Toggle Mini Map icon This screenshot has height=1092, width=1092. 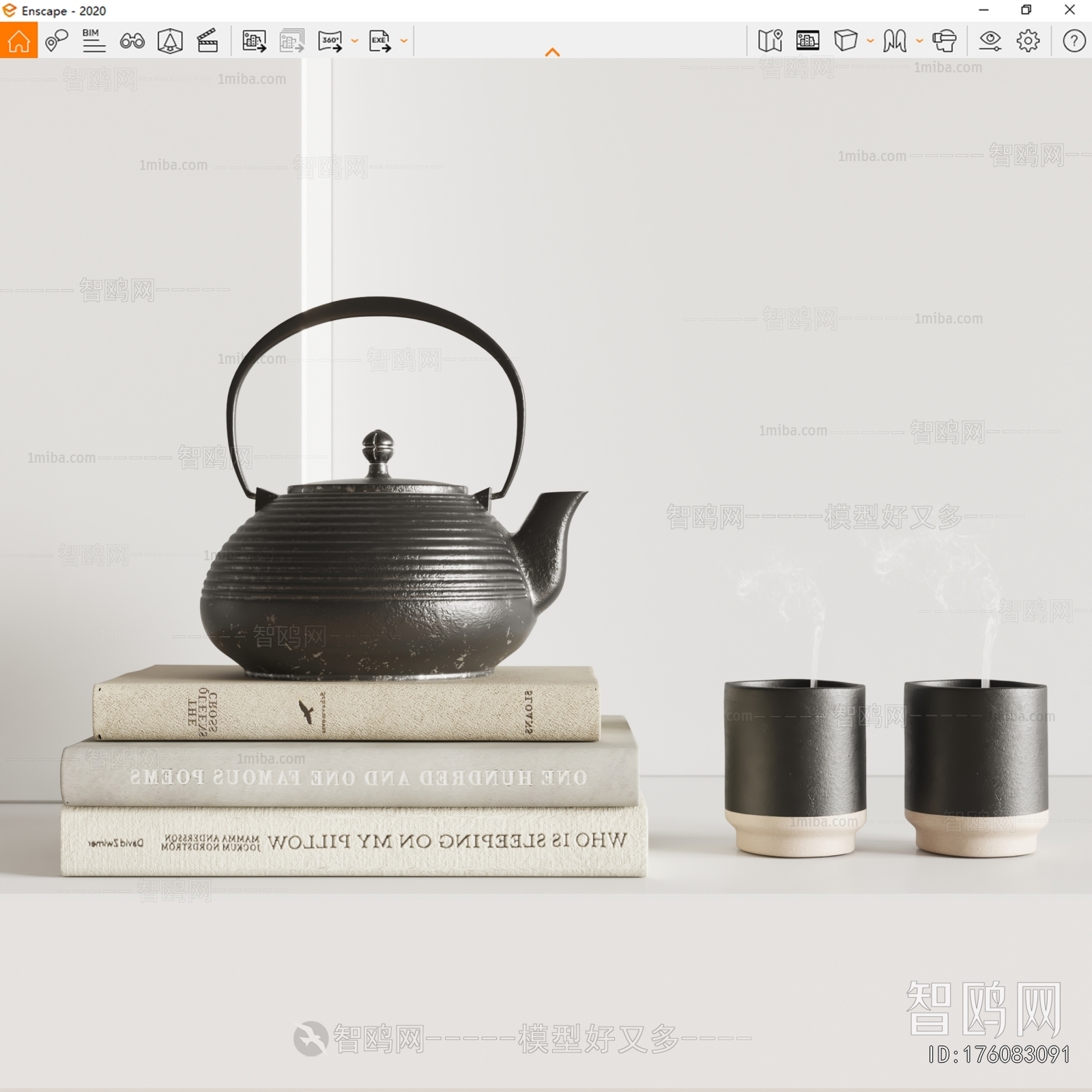click(770, 41)
